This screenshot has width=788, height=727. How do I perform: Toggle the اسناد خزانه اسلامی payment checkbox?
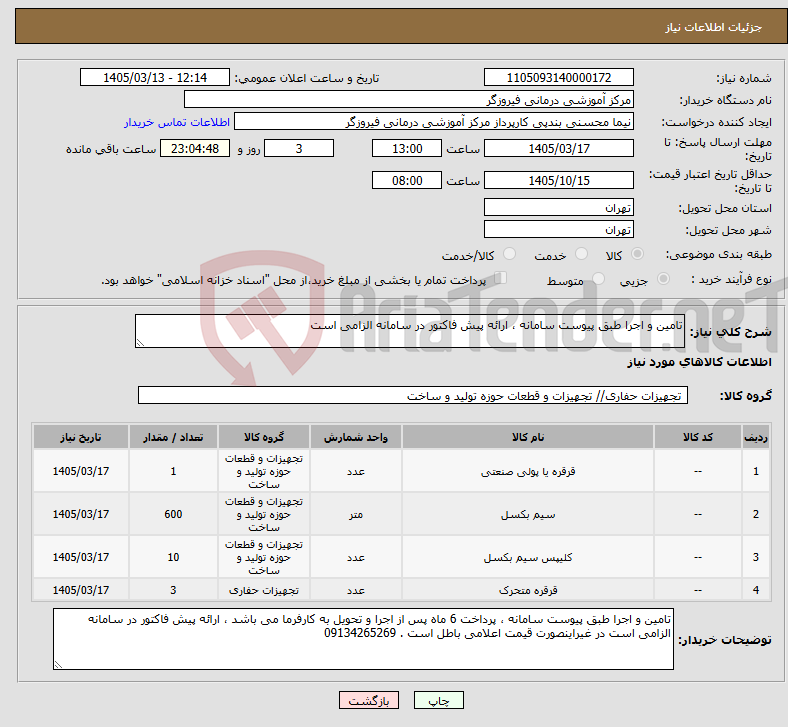(501, 278)
